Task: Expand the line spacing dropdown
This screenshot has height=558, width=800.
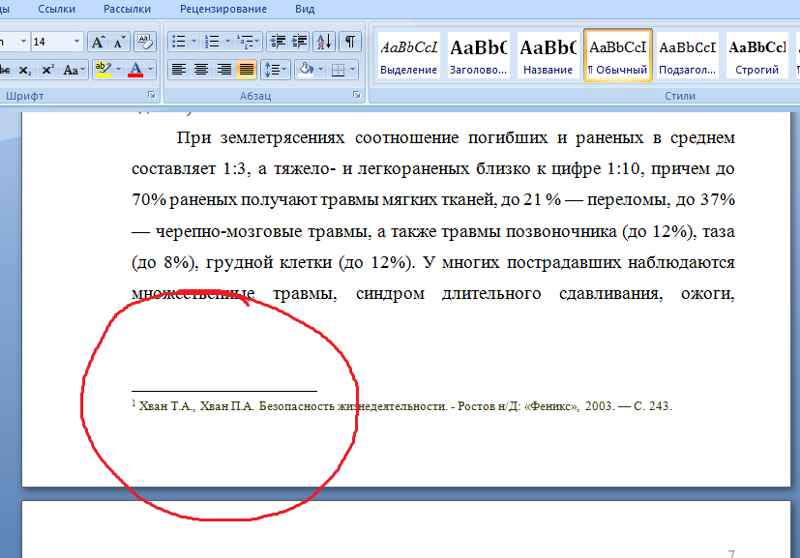Action: click(286, 70)
